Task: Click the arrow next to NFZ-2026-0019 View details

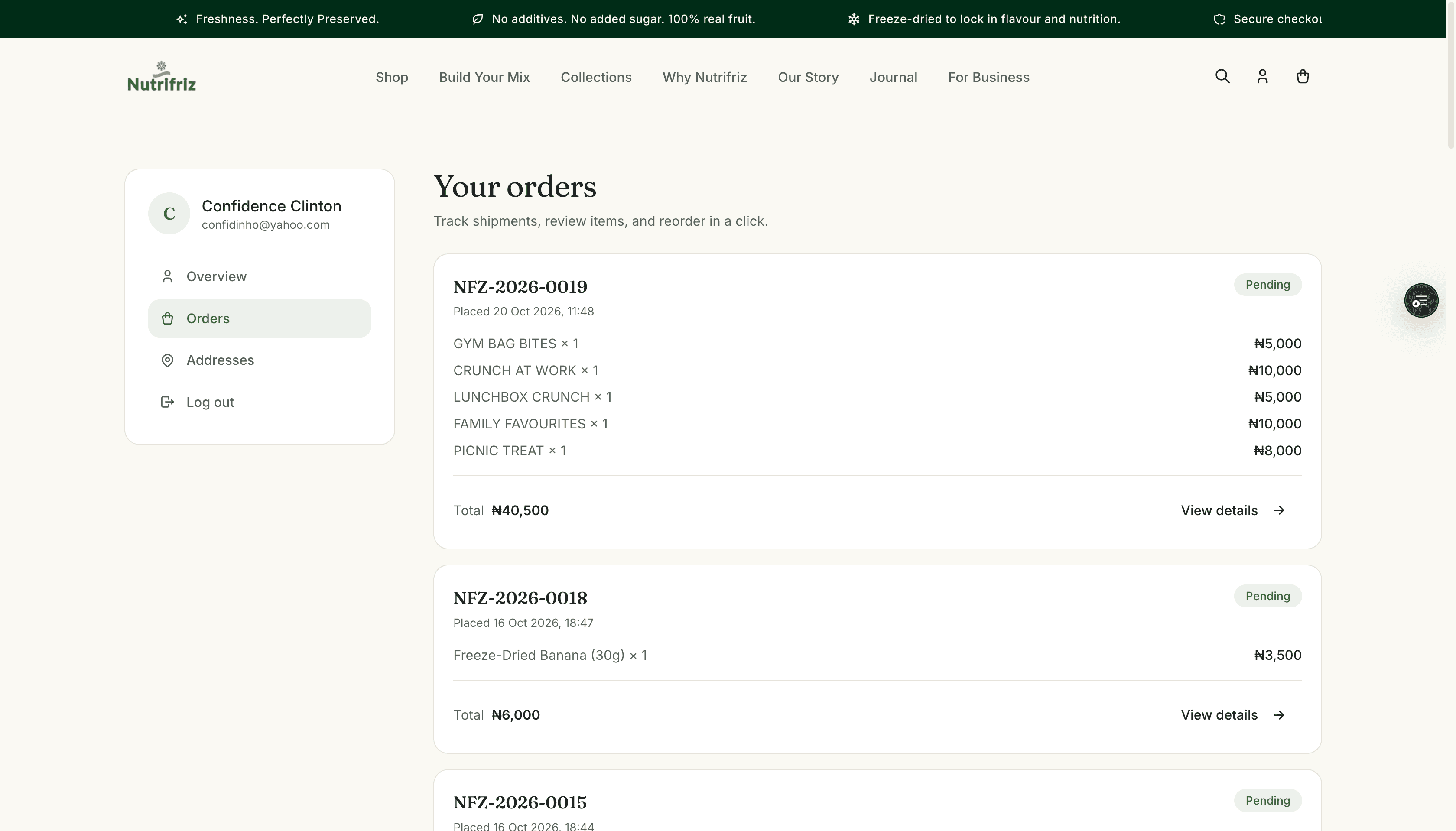Action: [x=1279, y=510]
